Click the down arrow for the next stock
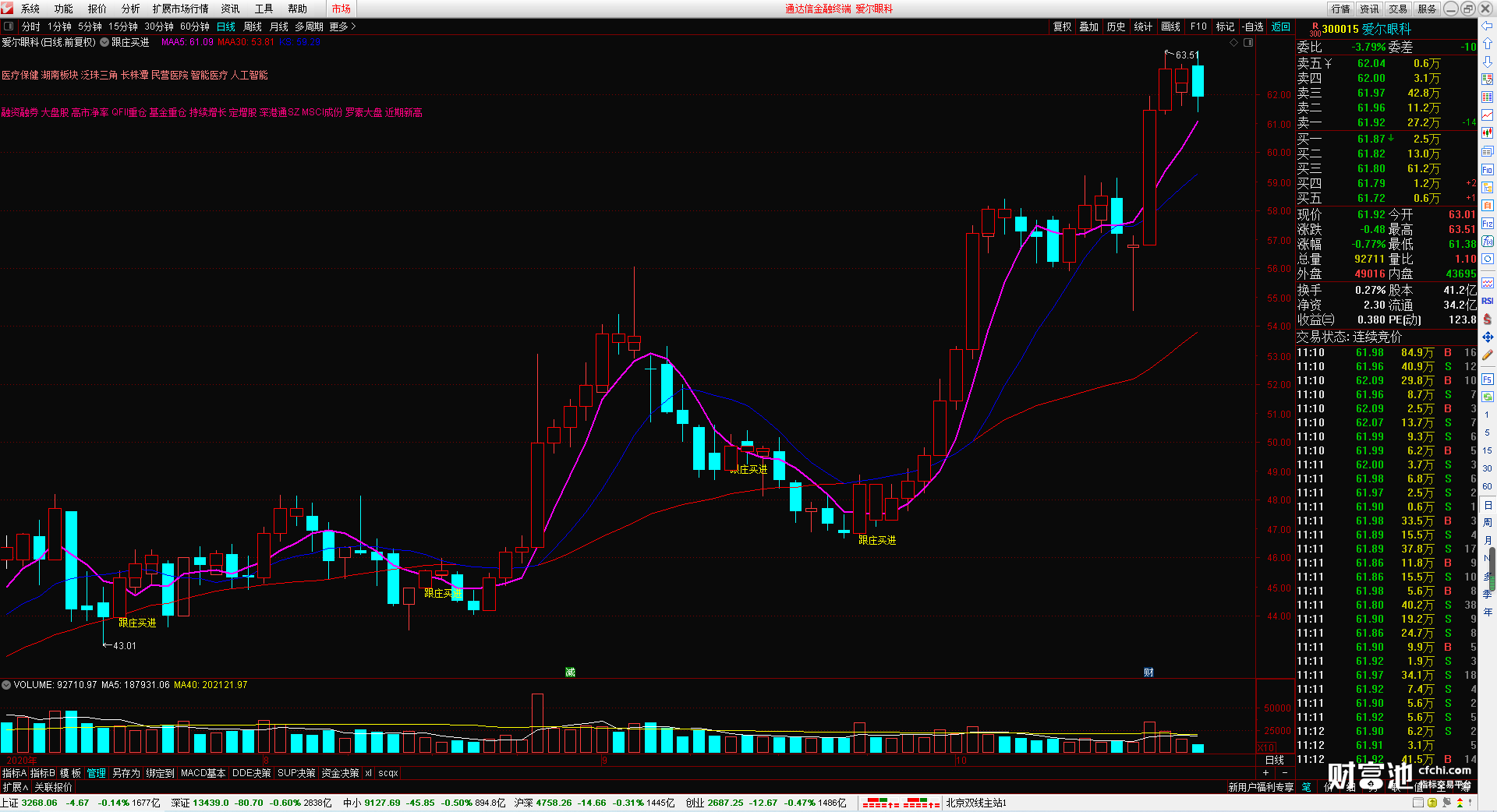1497x812 pixels. point(1488,62)
